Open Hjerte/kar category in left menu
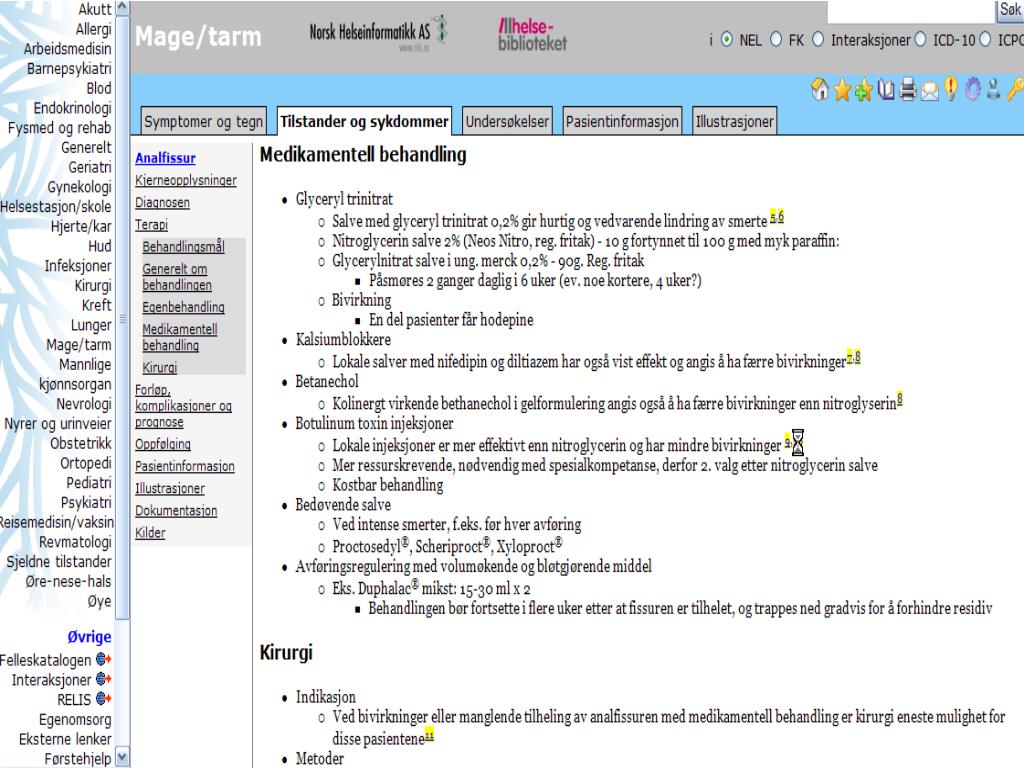 coord(81,226)
